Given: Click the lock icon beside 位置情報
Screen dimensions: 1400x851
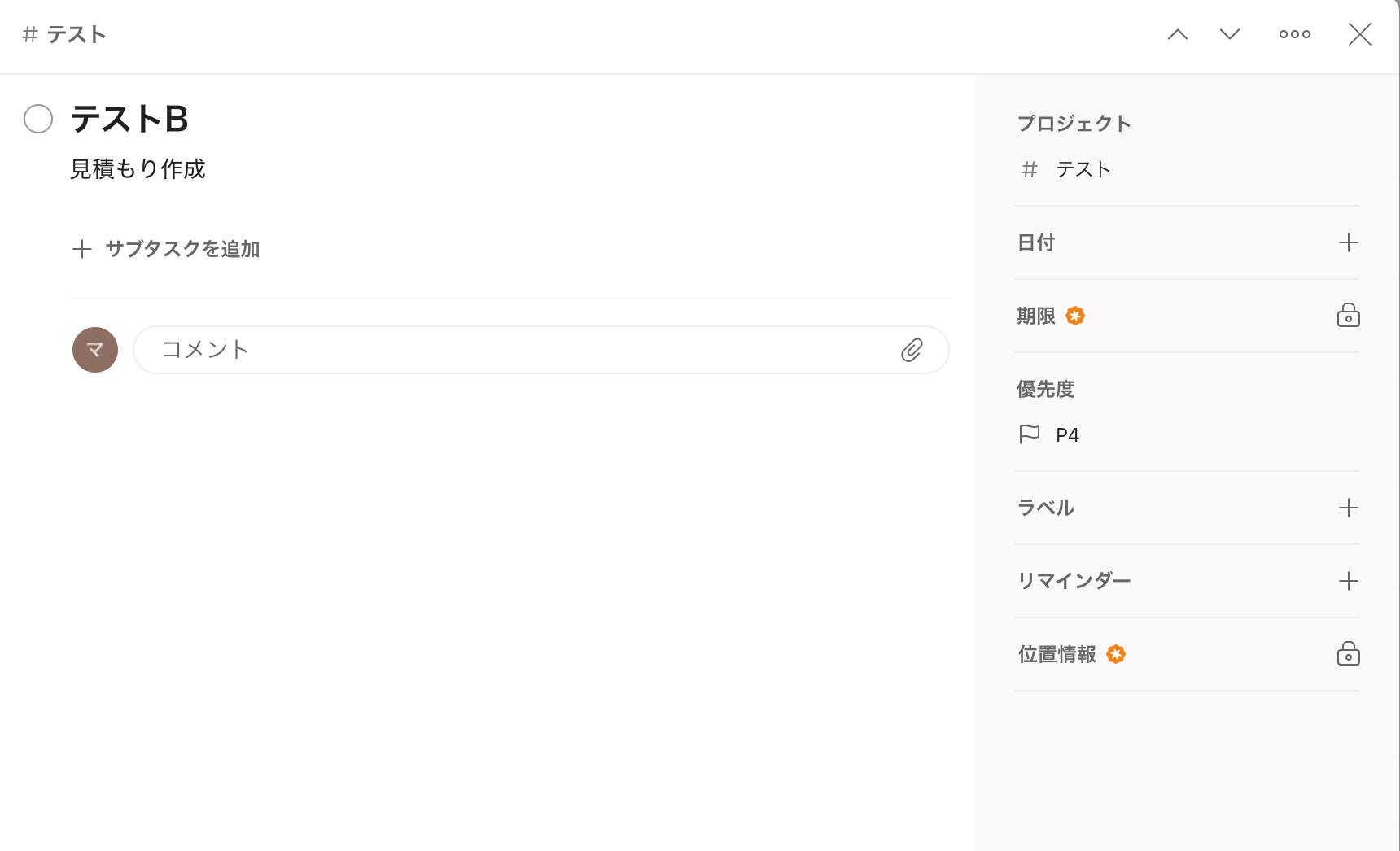Looking at the screenshot, I should pos(1348,654).
